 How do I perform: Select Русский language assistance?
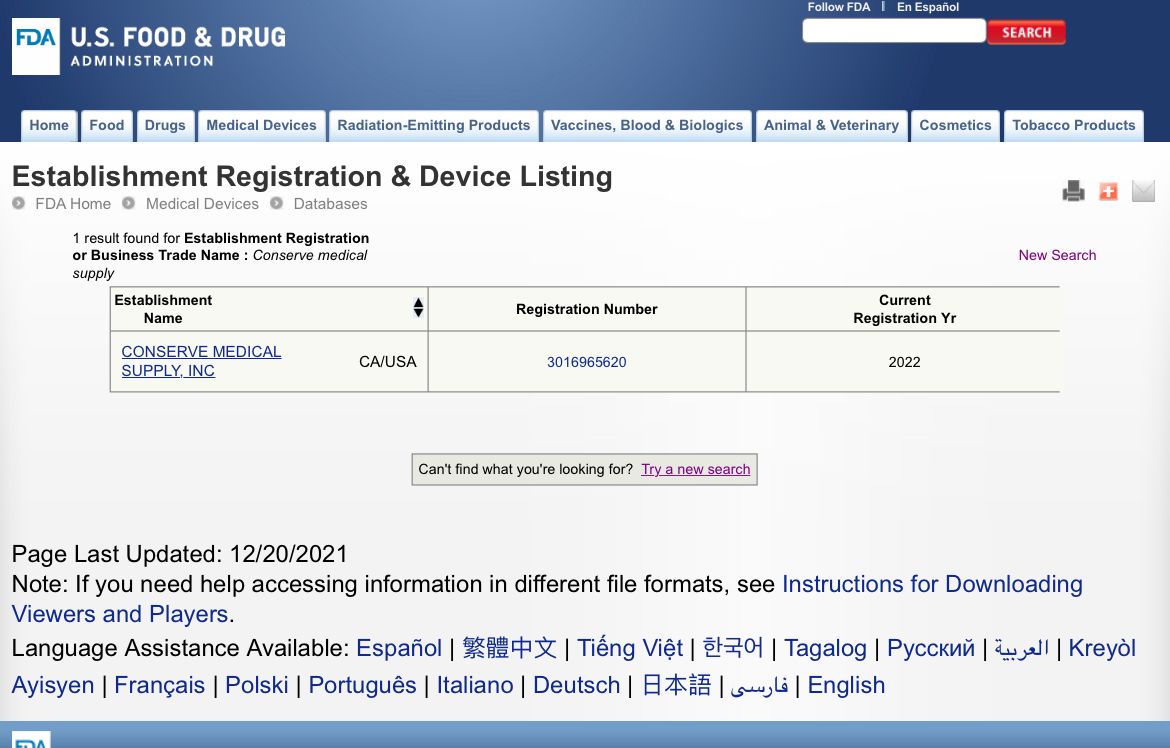point(930,648)
